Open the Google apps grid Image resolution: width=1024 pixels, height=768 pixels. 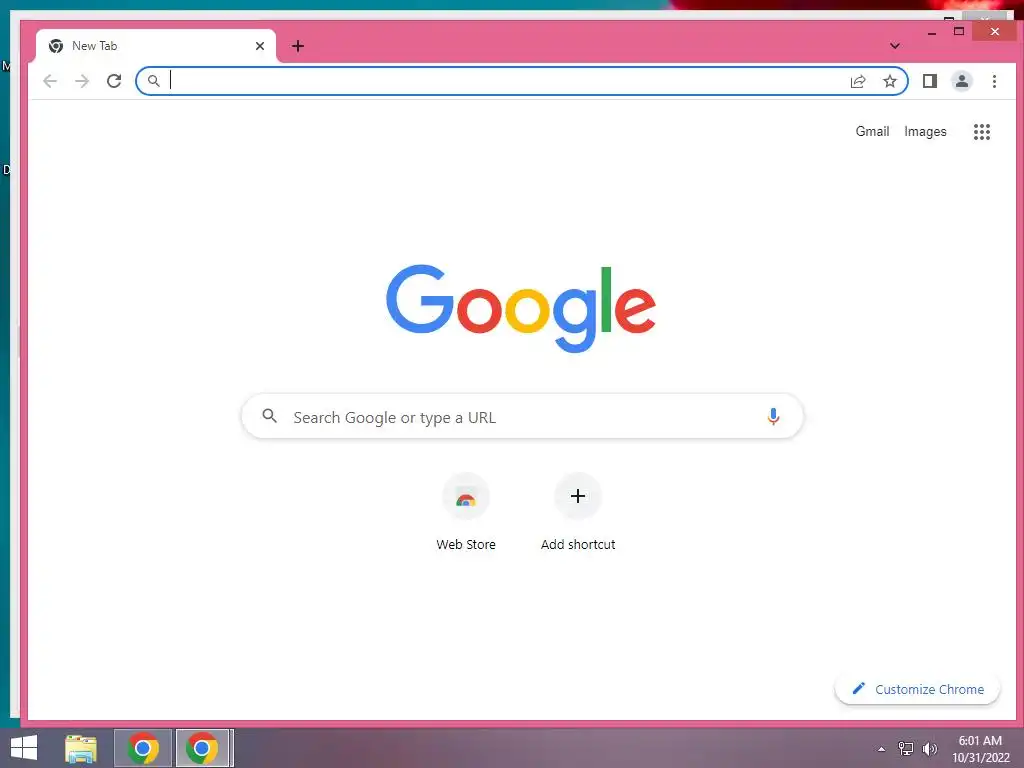[982, 132]
